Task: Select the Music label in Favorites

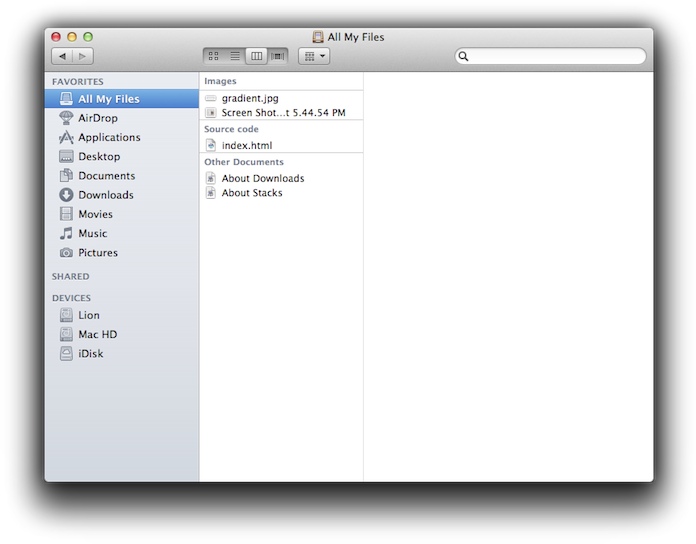Action: pyautogui.click(x=93, y=233)
